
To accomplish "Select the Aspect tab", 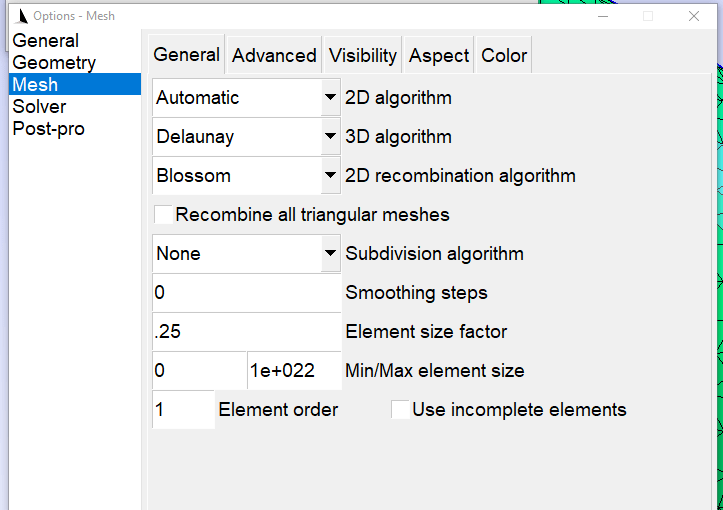I will click(x=439, y=55).
